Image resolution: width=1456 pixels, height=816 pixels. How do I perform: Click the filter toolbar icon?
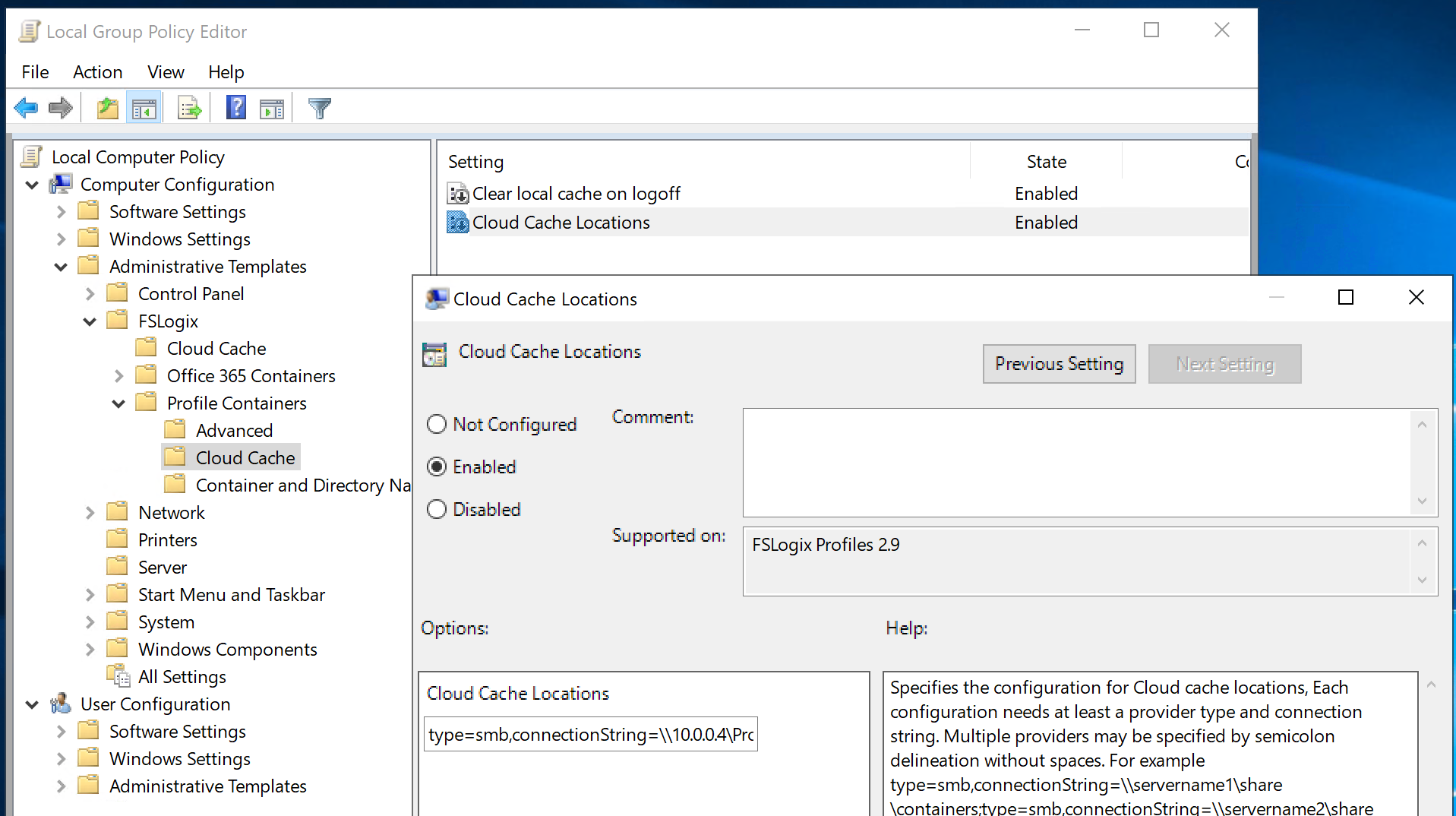[319, 107]
